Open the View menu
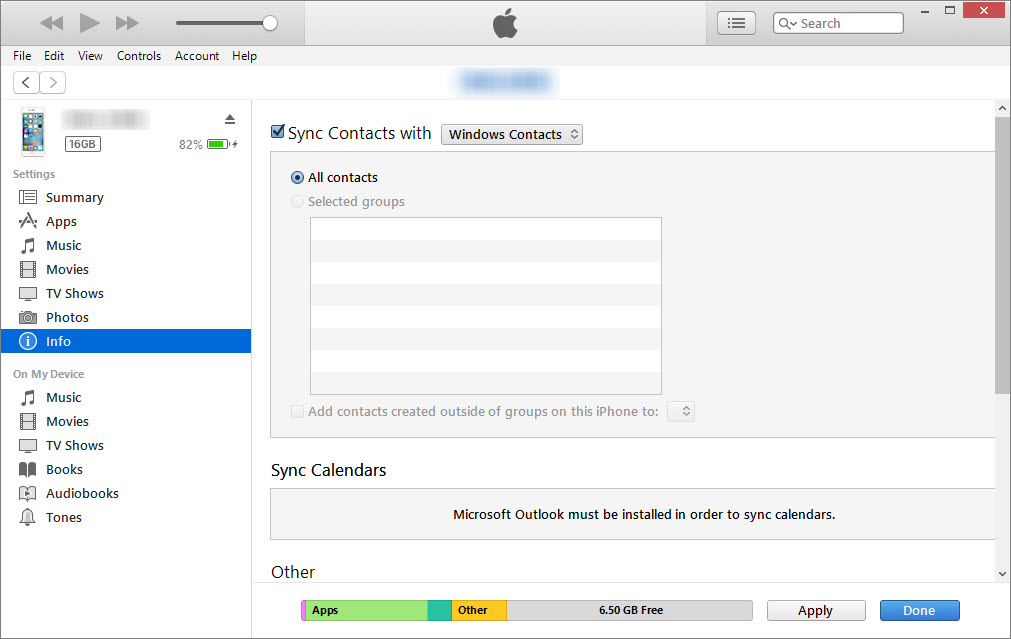Screen dimensions: 1011x639 pos(90,56)
